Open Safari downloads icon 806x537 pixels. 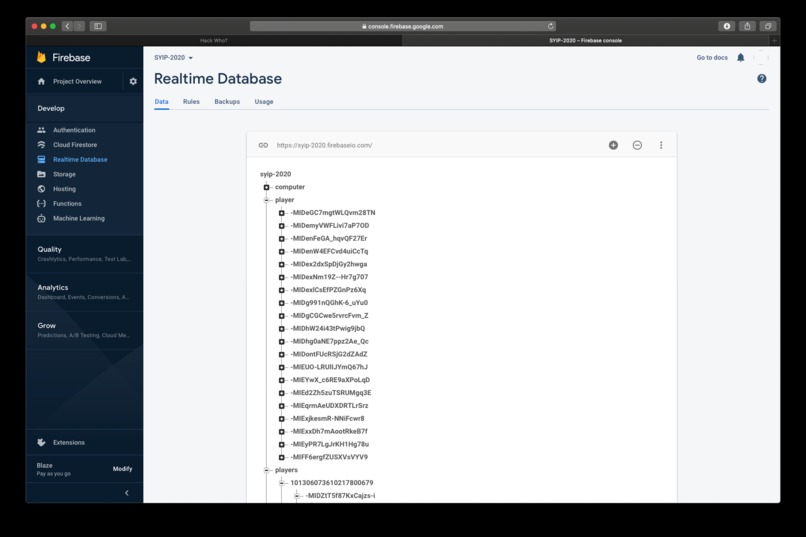(726, 26)
